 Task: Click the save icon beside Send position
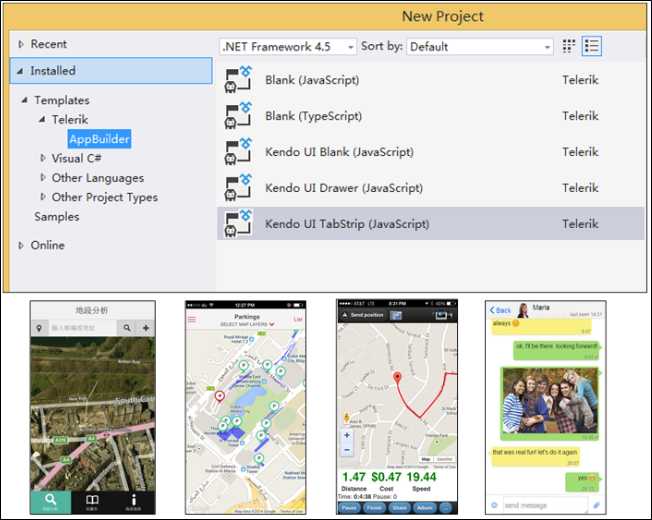(x=396, y=315)
